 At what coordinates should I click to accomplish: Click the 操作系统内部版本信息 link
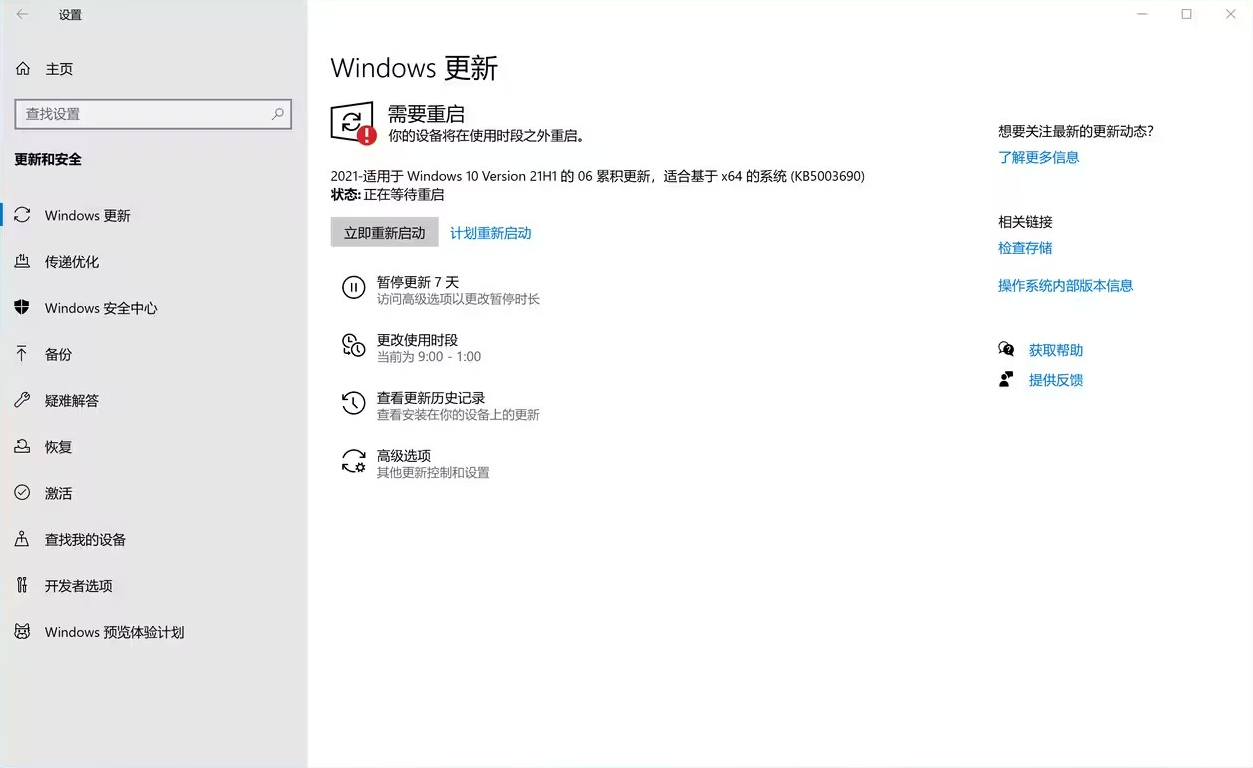(1065, 285)
